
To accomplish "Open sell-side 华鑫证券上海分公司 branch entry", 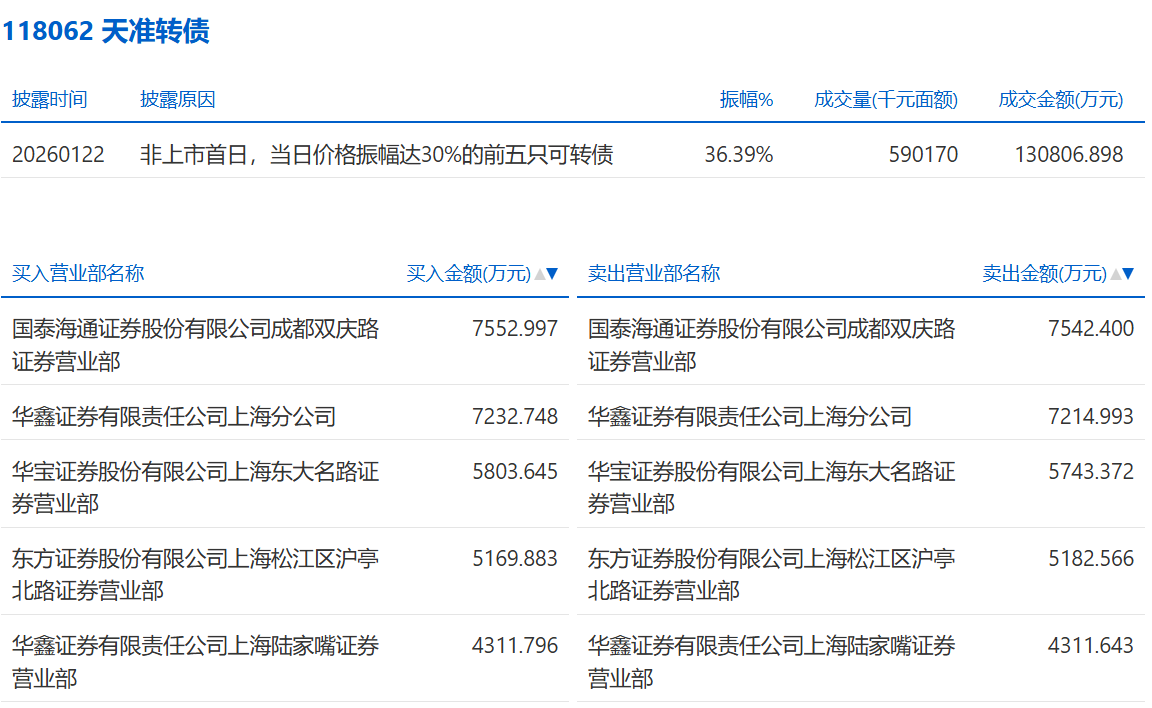I will pos(749,416).
